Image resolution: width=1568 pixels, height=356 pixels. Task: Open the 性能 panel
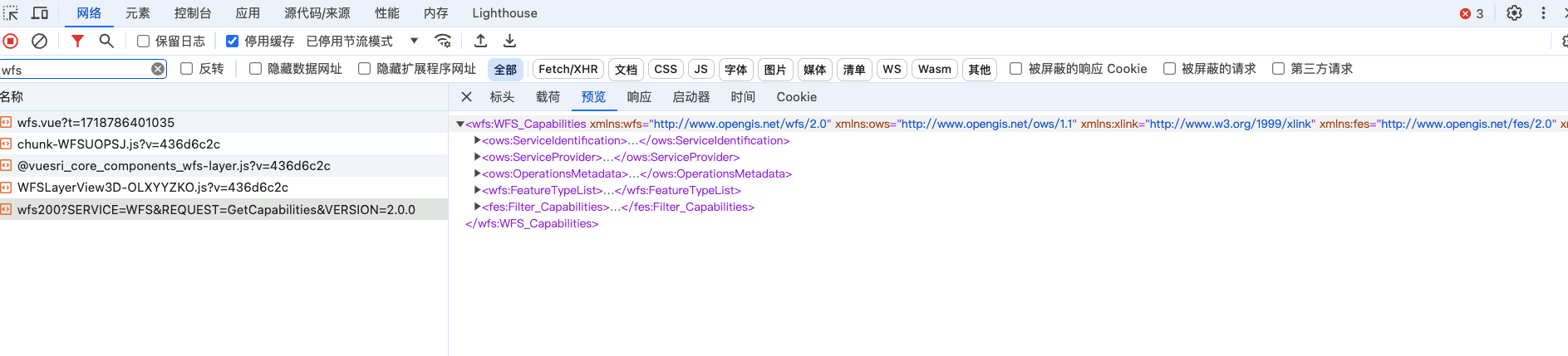(x=387, y=13)
